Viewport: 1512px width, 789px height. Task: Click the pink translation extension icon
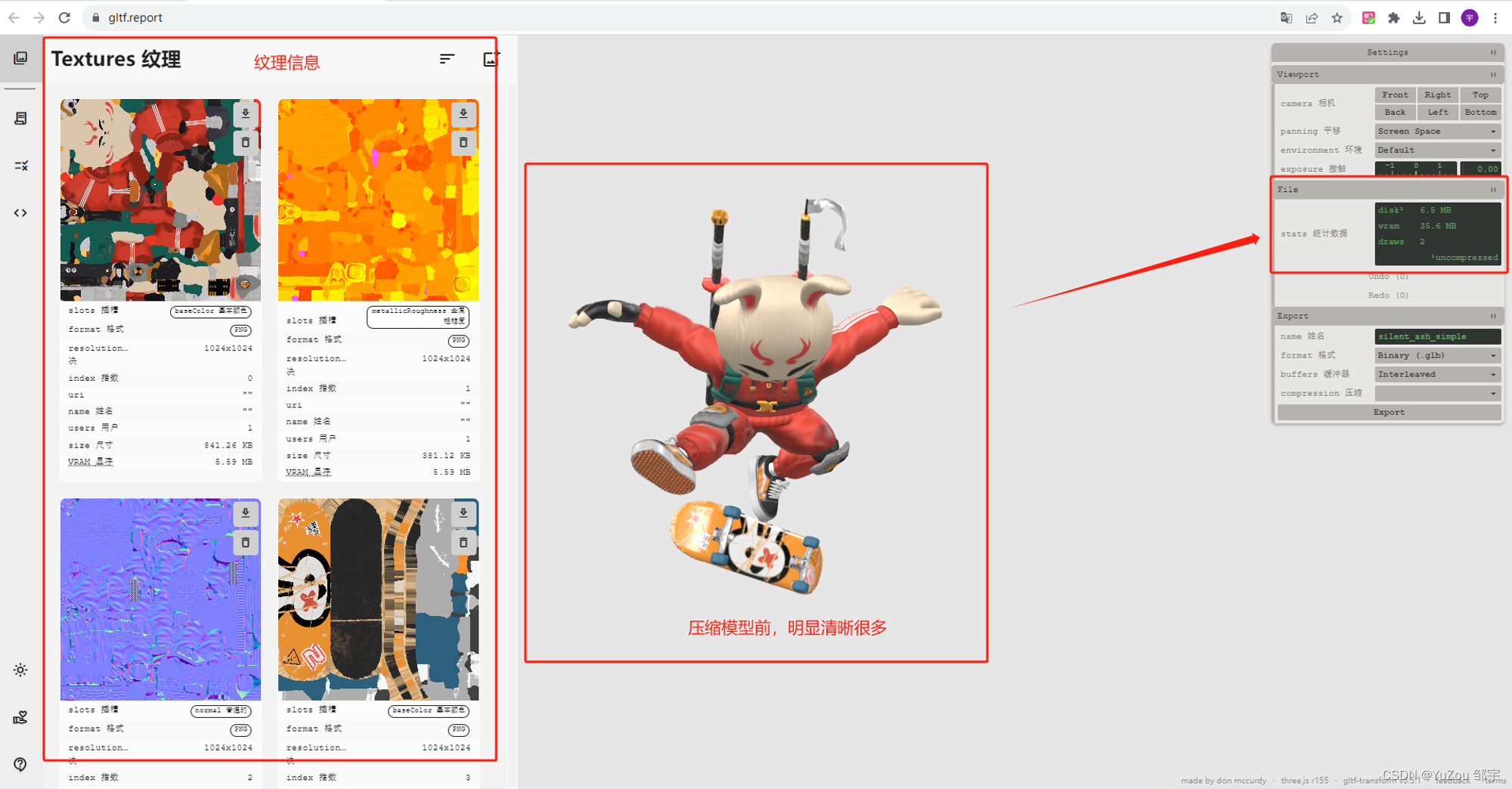1368,17
